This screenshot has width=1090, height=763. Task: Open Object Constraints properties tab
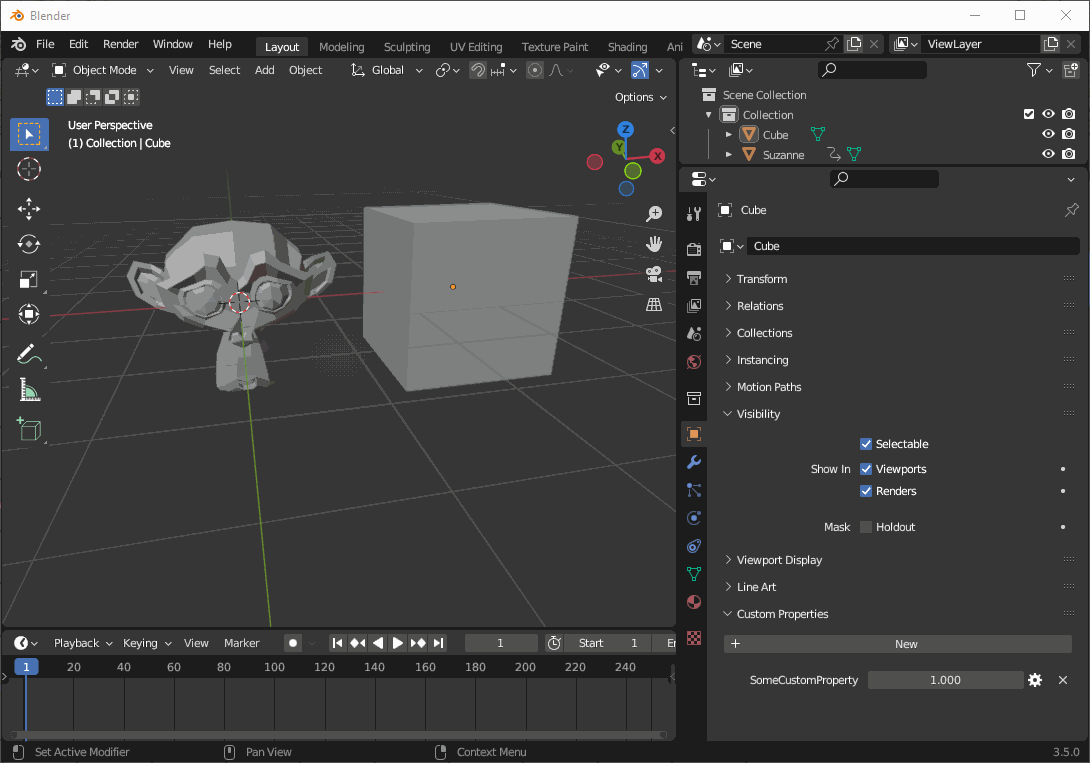[694, 546]
